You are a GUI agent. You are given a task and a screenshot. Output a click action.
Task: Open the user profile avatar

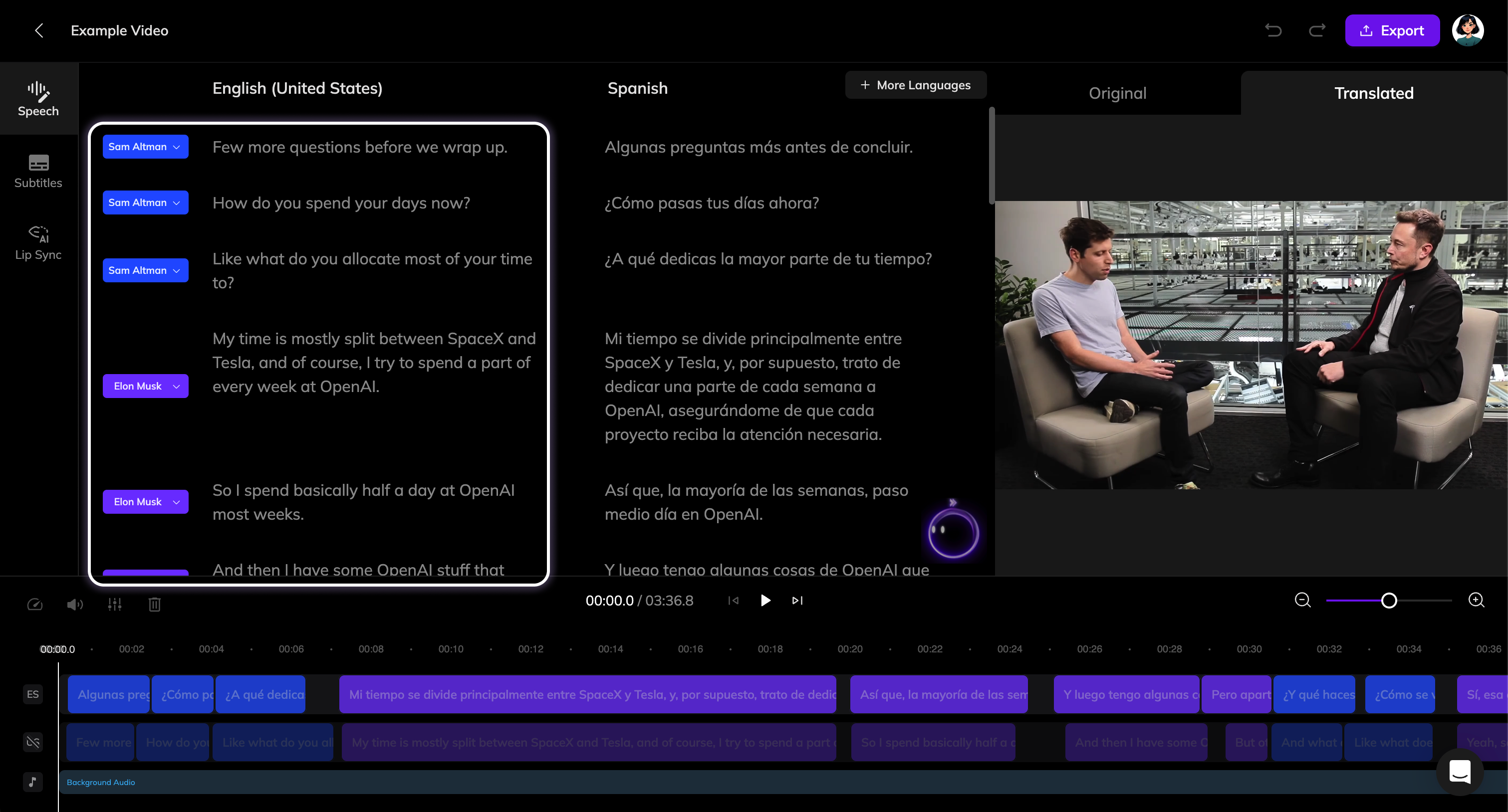[1467, 30]
